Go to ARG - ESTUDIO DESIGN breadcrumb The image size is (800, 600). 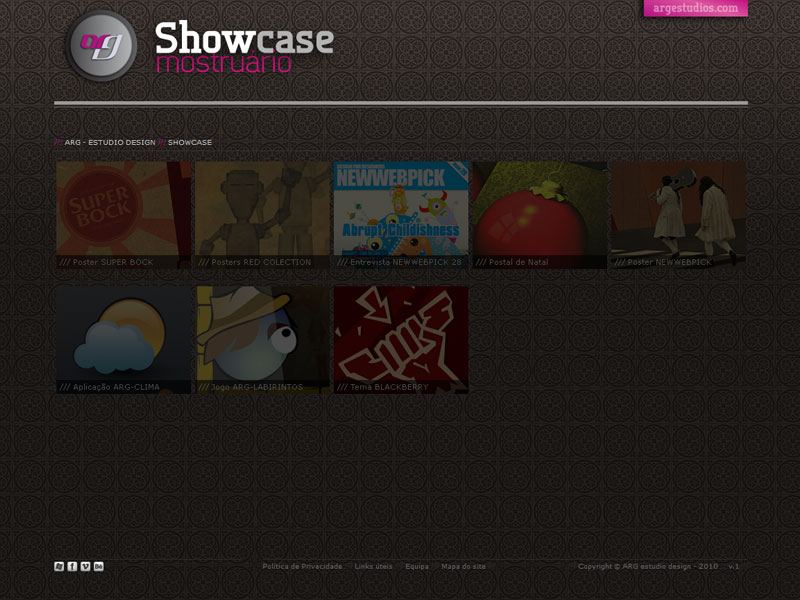pos(110,142)
